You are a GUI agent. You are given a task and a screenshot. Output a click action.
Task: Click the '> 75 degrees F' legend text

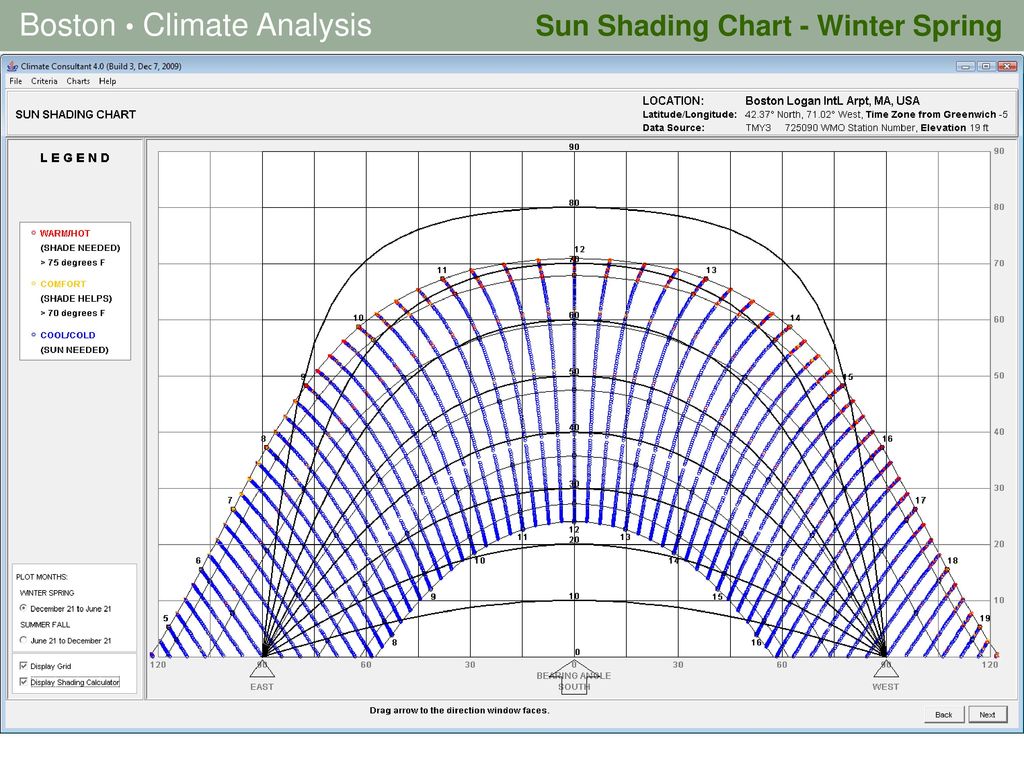[x=72, y=263]
